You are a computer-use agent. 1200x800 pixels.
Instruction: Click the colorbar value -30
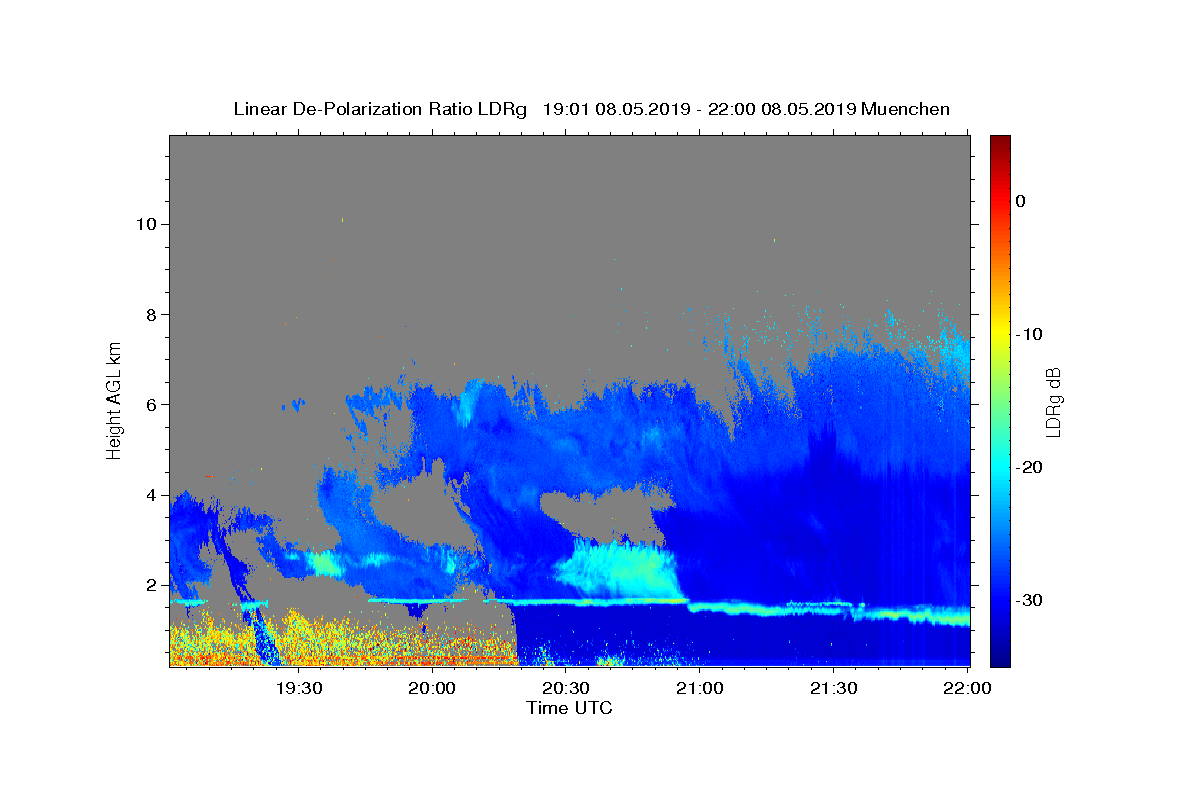tap(1030, 600)
